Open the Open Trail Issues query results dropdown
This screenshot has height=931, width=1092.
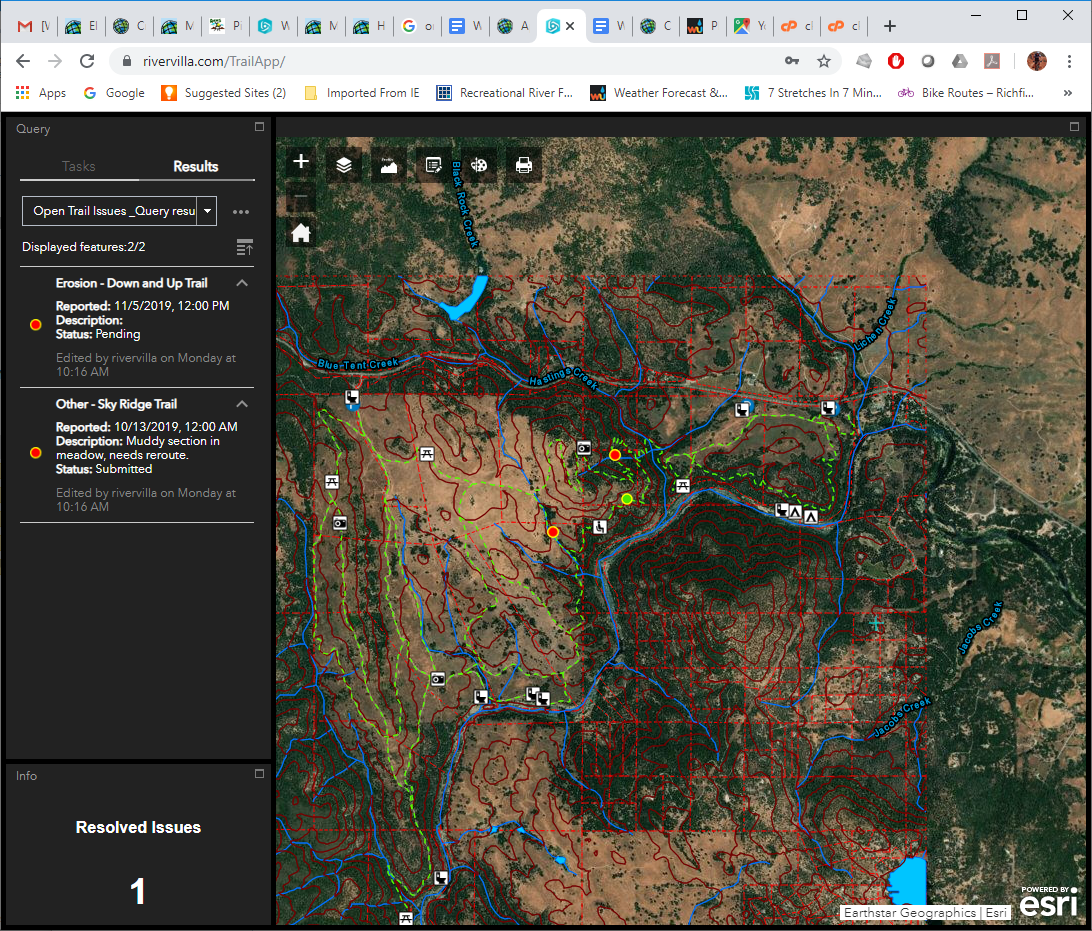(207, 211)
